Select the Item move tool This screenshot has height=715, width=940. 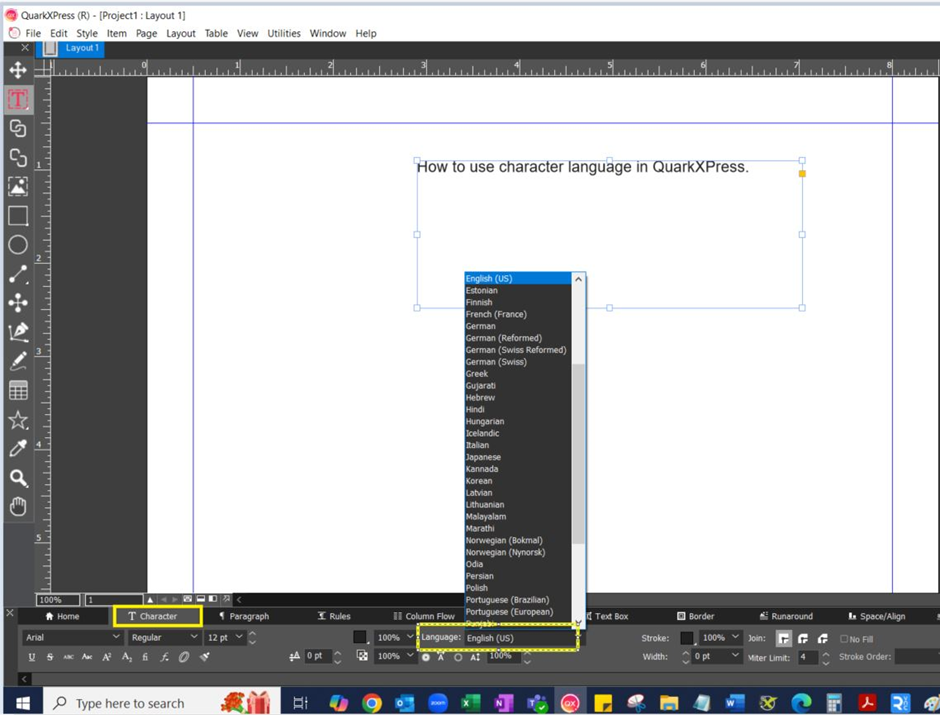click(18, 70)
